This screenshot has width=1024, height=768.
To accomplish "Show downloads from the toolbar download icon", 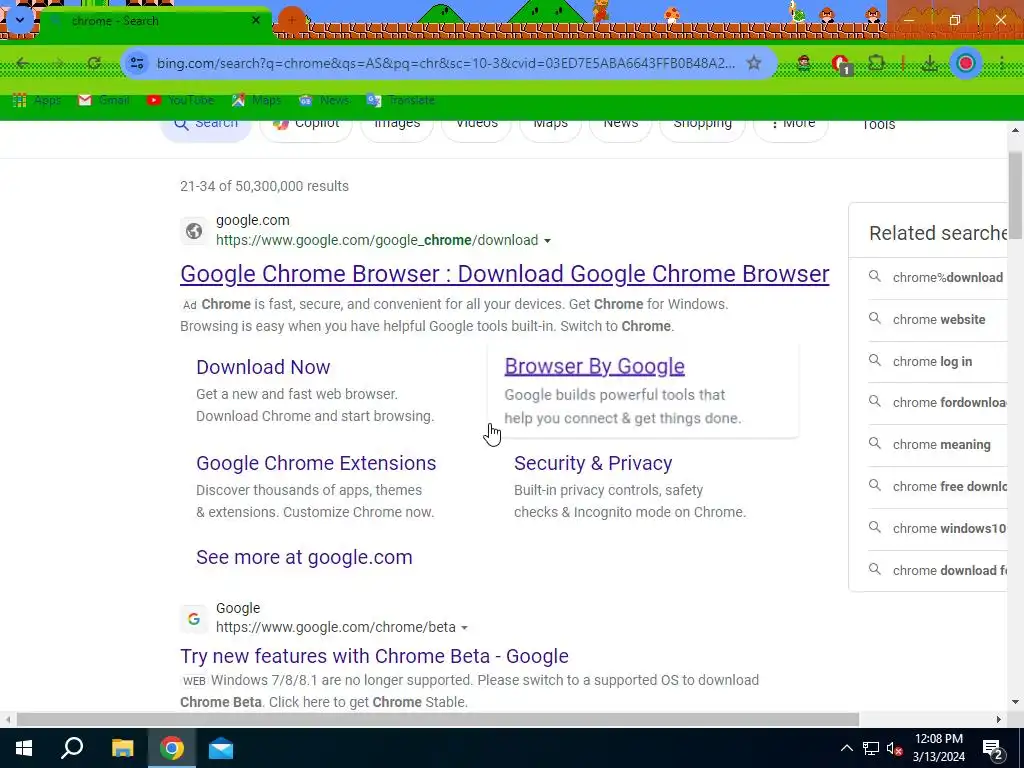I will (929, 63).
